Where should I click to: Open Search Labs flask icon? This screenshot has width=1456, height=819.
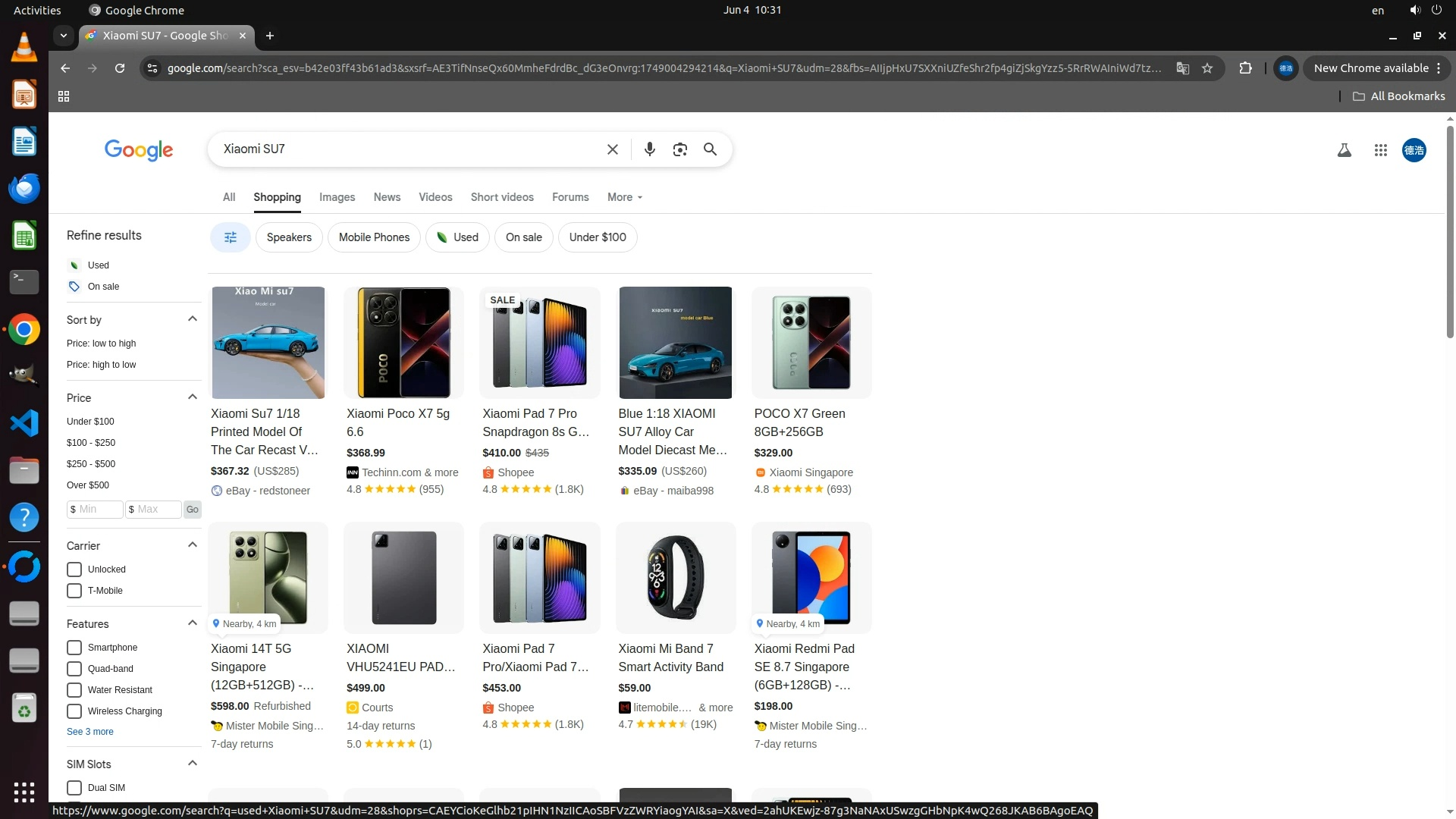pos(1344,150)
